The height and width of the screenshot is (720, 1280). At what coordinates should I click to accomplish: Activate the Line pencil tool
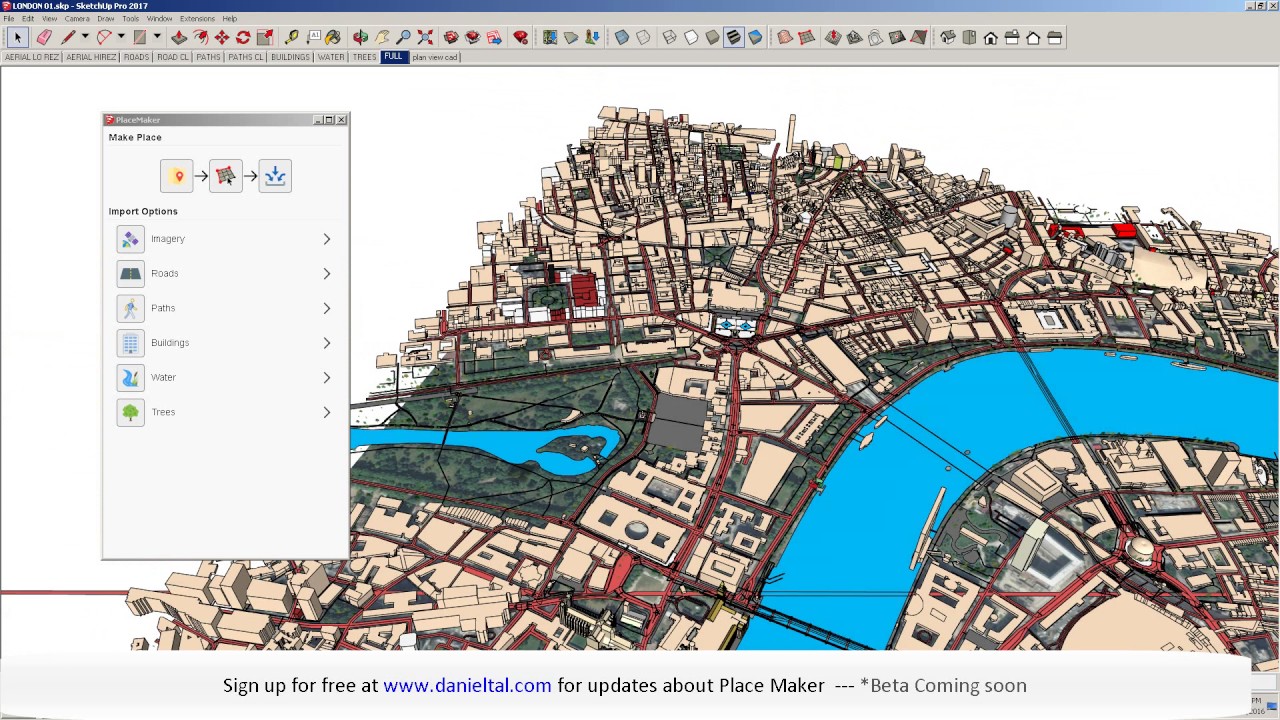68,37
